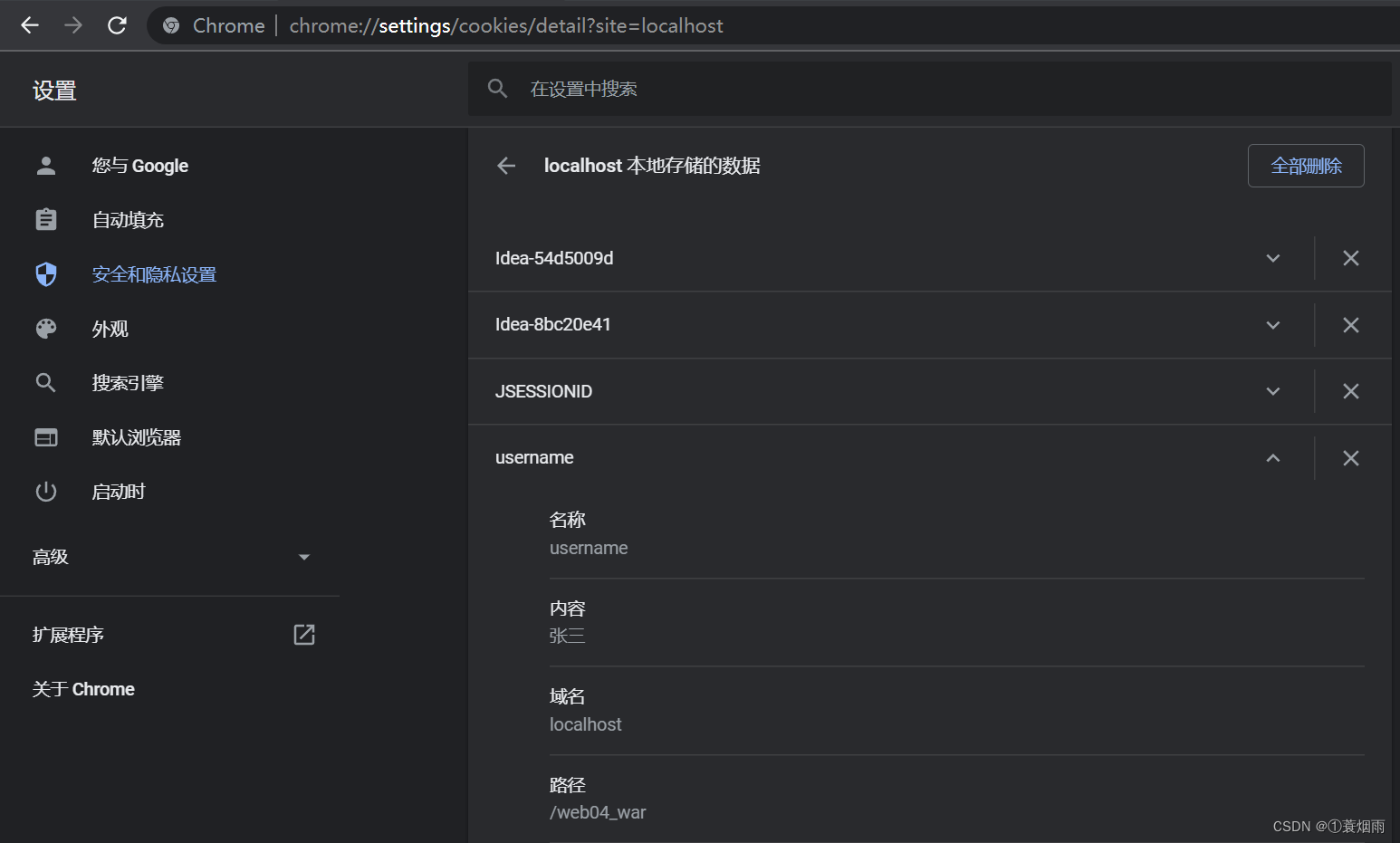
Task: Click the Chrome site info icon in address bar
Action: (171, 25)
